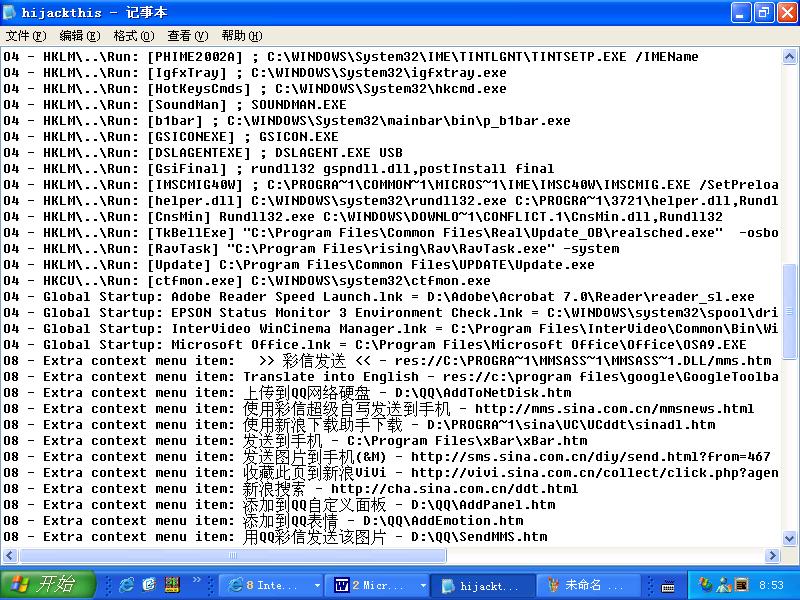This screenshot has height=600, width=800.
Task: Click the horizontal scrollbar right arrow
Action: coord(772,555)
